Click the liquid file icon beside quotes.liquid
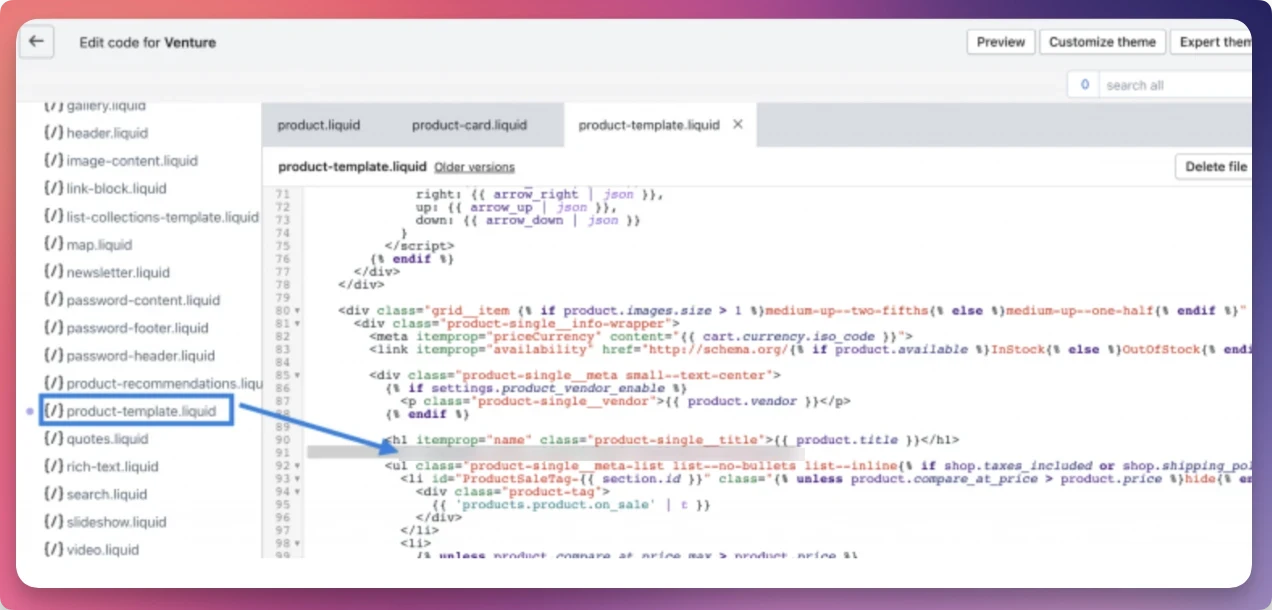1272x610 pixels. pyautogui.click(x=54, y=439)
